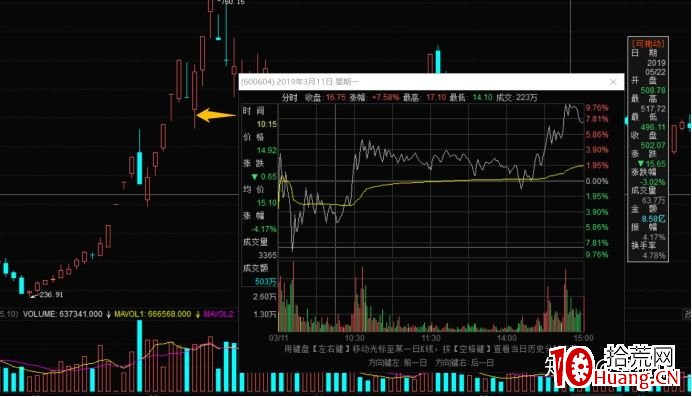Click the 4.78% turnover rate in info panel
692x397 pixels.
point(655,256)
